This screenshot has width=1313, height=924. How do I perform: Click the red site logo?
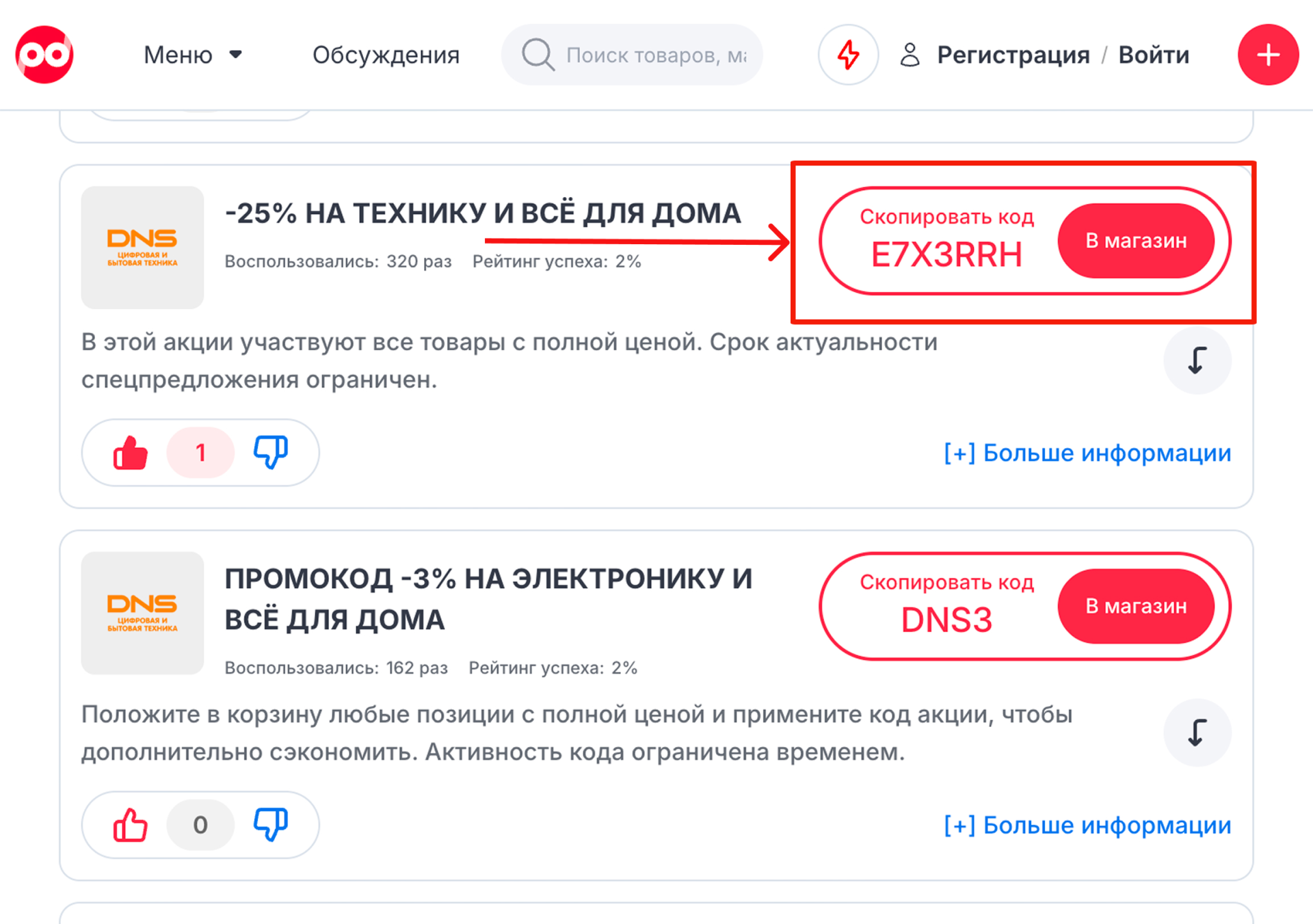point(44,55)
